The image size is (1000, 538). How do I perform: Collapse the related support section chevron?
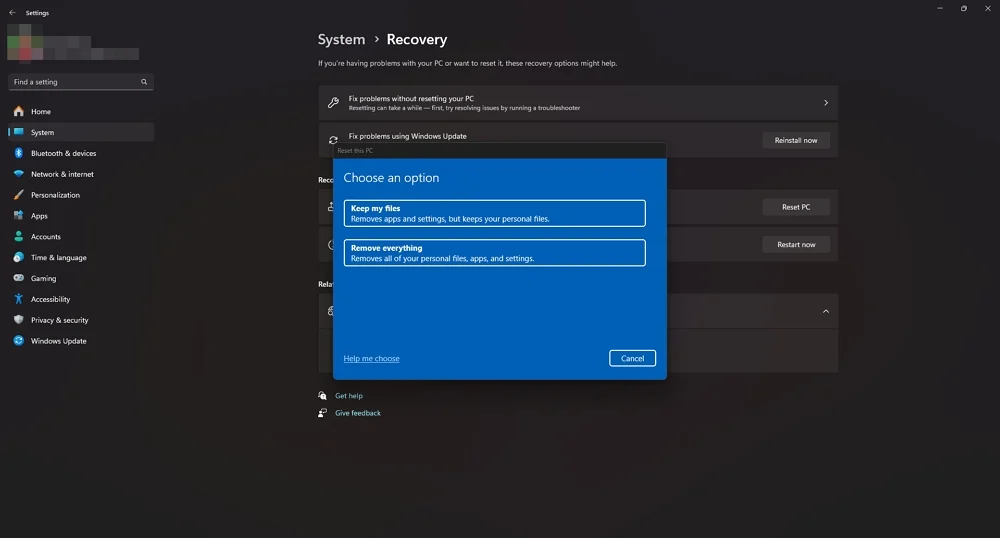pyautogui.click(x=825, y=311)
